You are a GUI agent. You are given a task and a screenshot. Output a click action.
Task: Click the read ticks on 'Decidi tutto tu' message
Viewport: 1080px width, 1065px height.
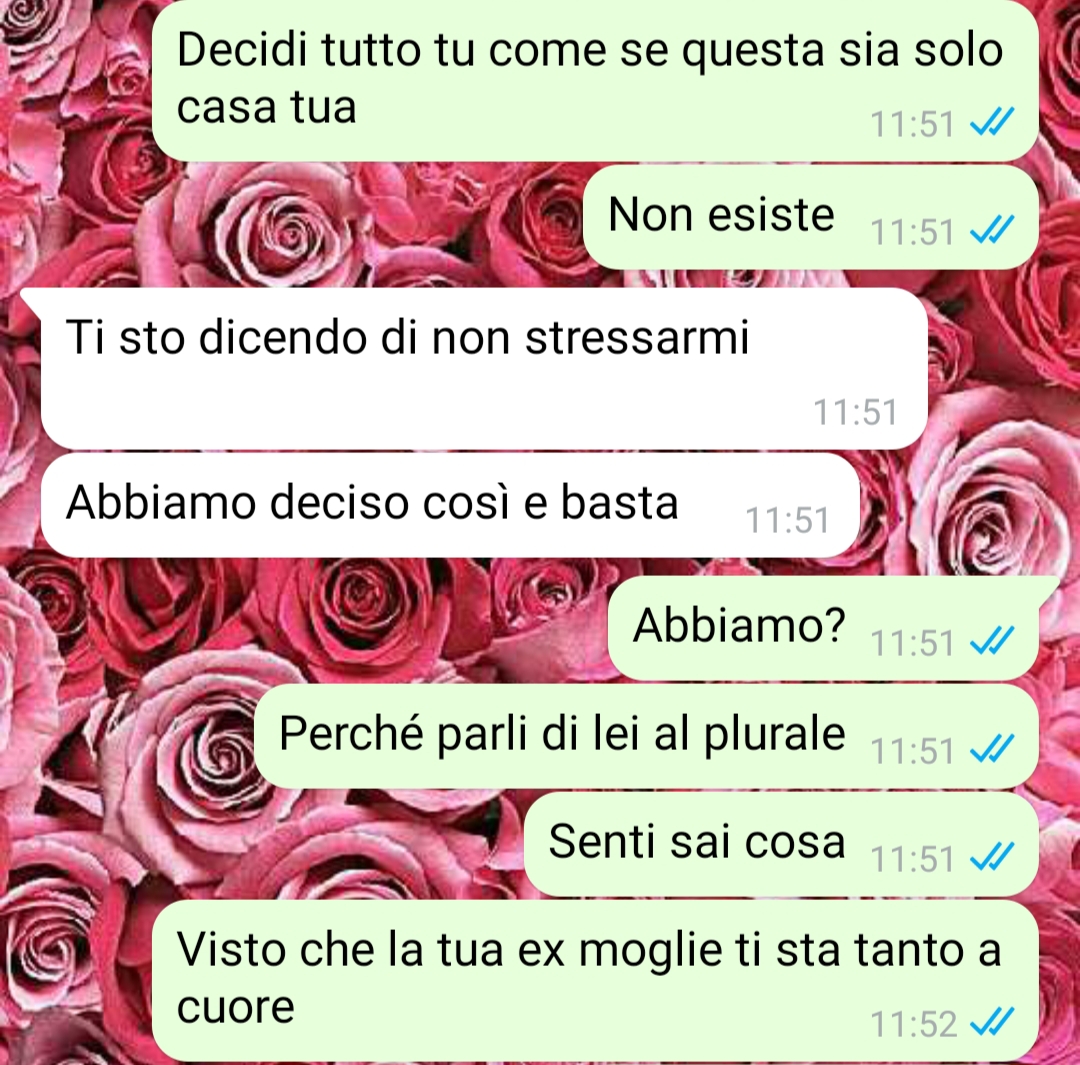click(x=992, y=123)
